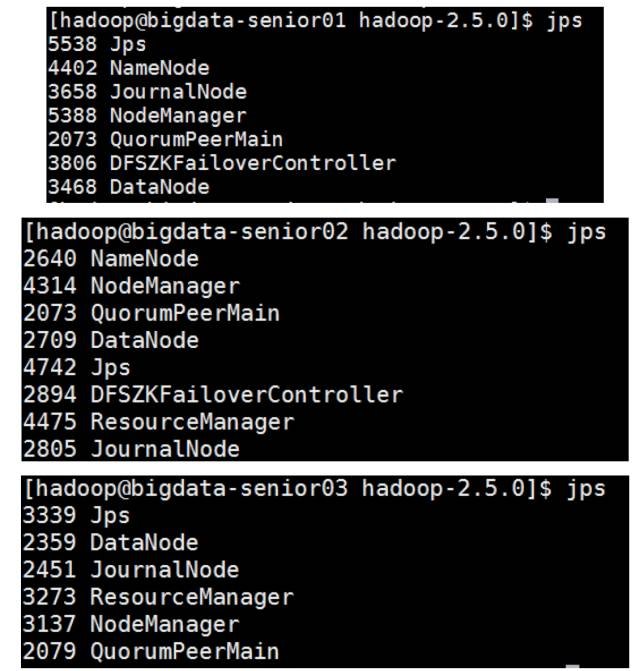Click the jps command in senior01 terminal
Screen dimensions: 640x671
tap(564, 20)
